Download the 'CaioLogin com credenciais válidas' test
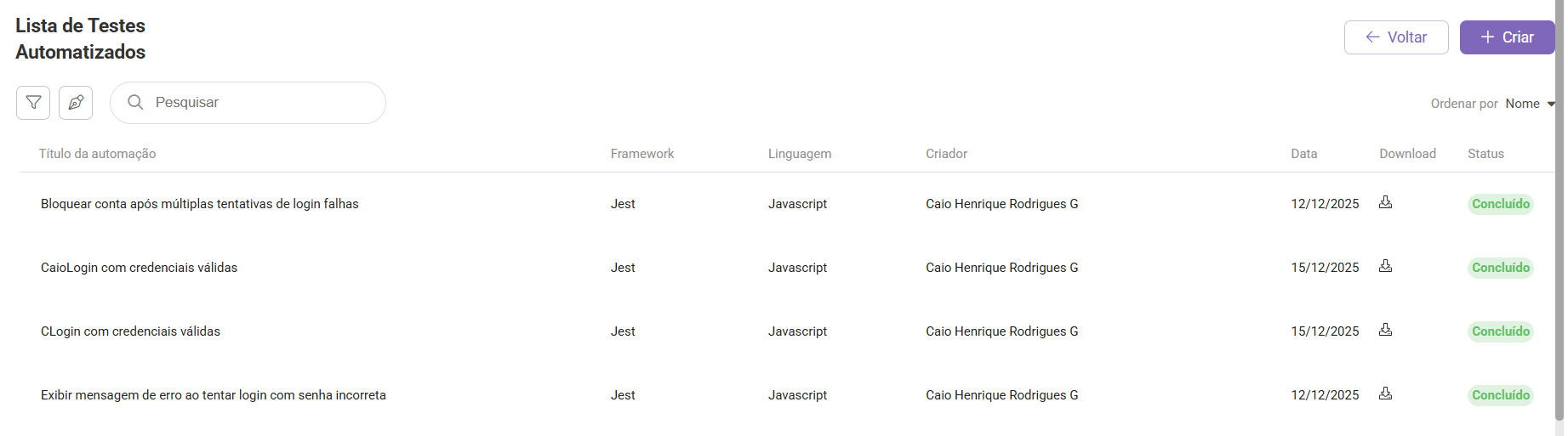Screen dimensions: 1568x436 tap(1385, 266)
